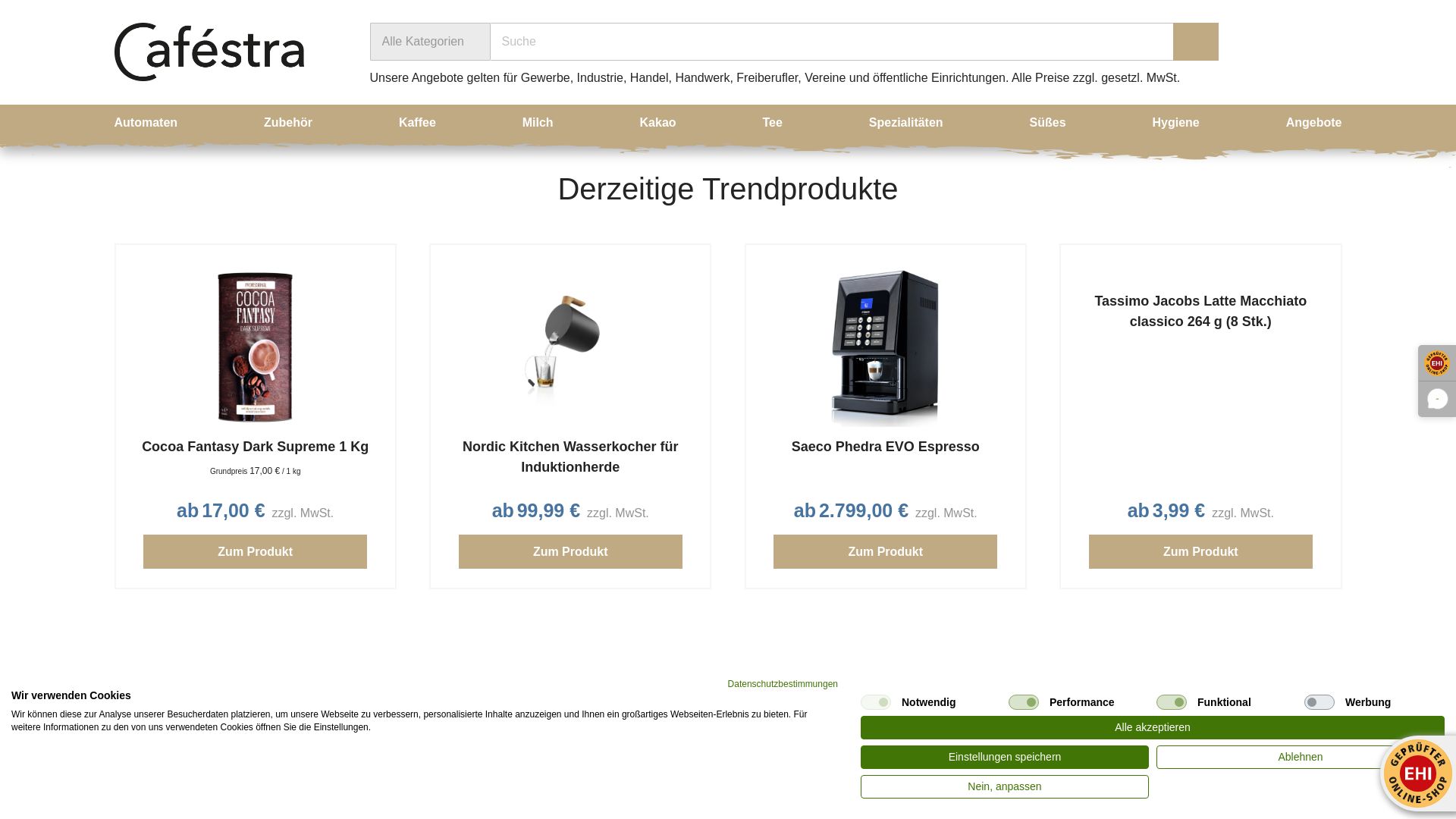The image size is (1456, 819).
Task: Click the price ab 3,99 €
Action: point(1166,511)
